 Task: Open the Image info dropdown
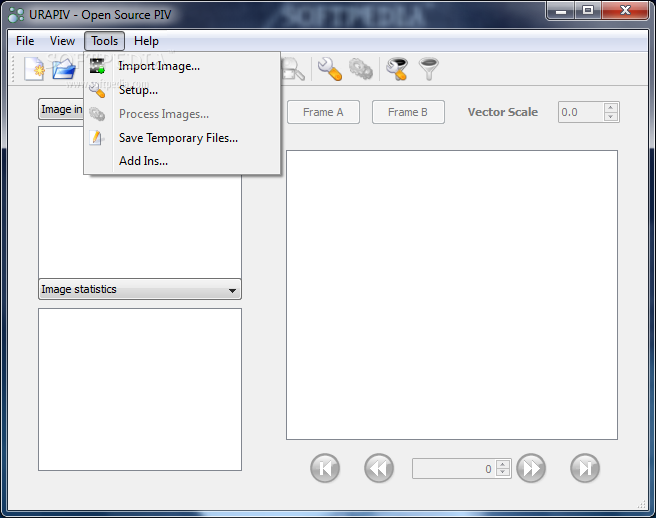coord(61,110)
